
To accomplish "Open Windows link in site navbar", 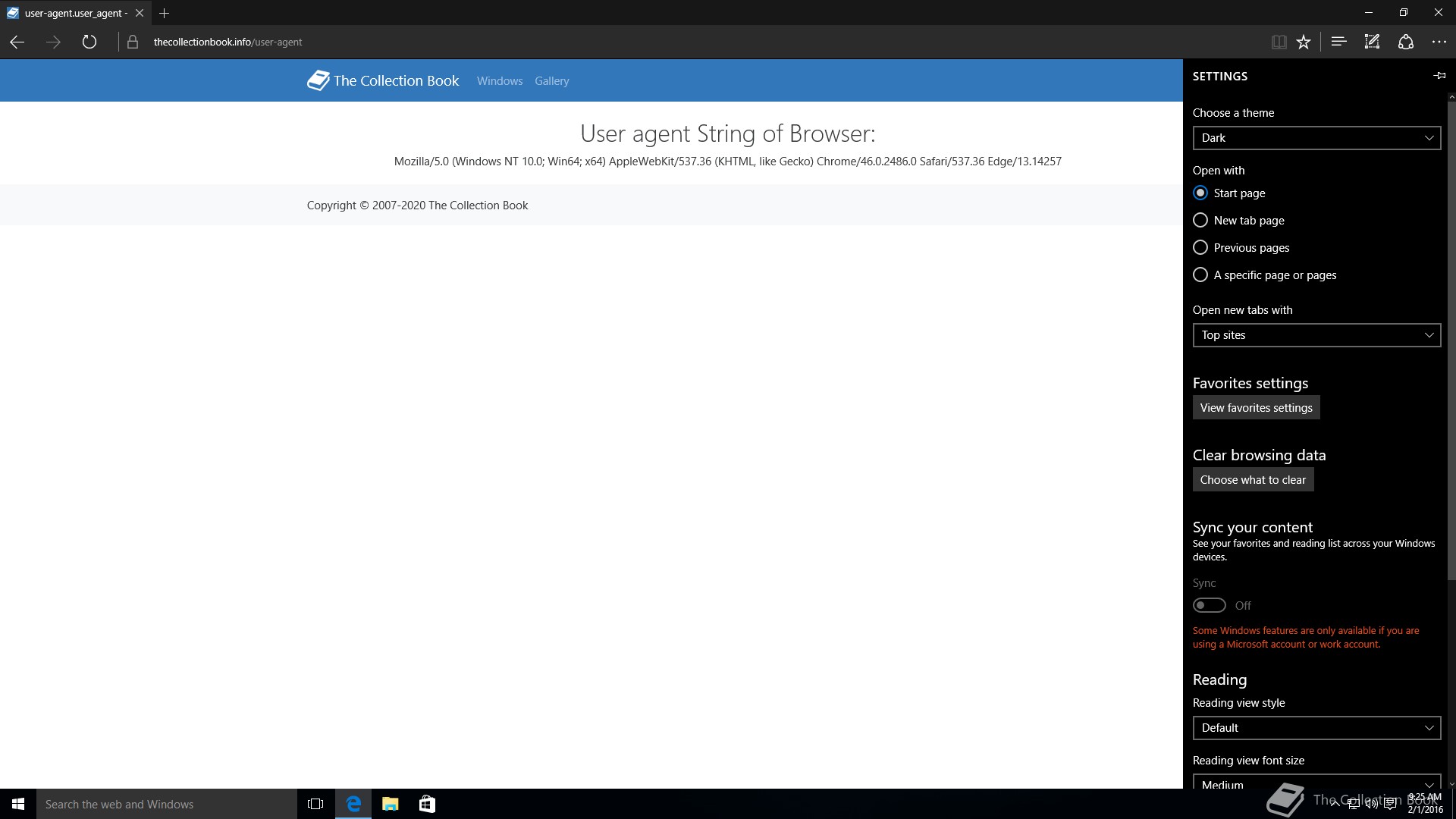I will point(500,81).
